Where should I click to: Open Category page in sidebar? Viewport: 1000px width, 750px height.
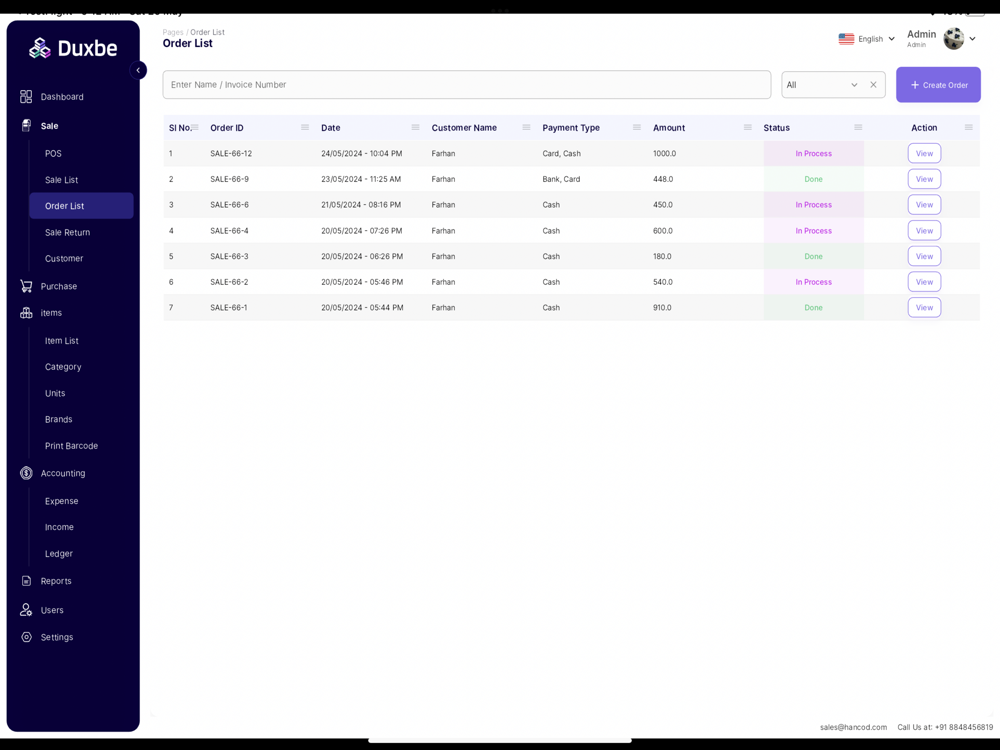click(x=62, y=367)
